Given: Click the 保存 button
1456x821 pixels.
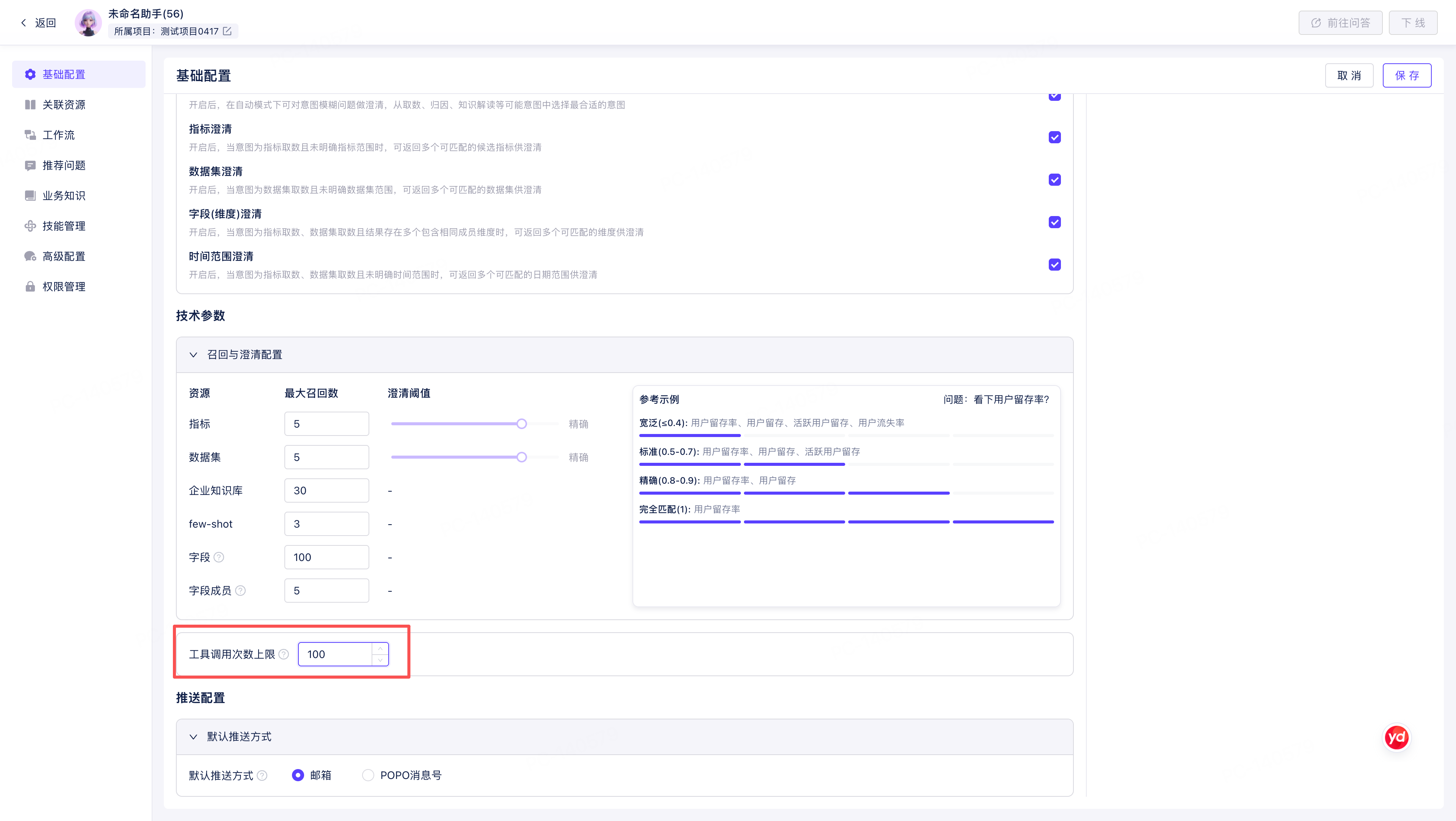Looking at the screenshot, I should point(1407,75).
